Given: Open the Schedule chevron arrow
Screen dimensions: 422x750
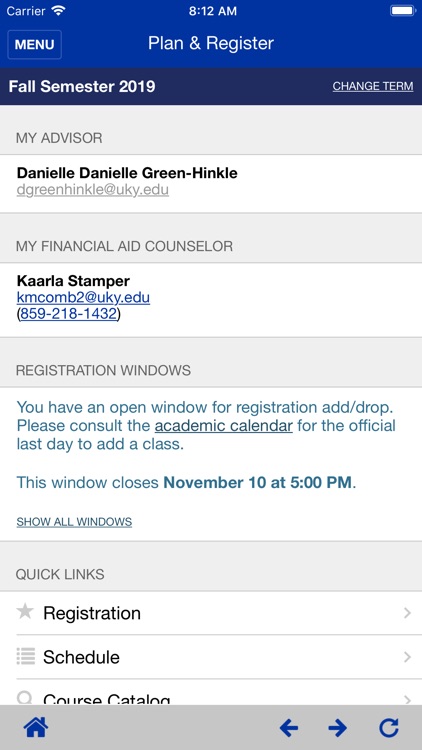Looking at the screenshot, I should pos(407,657).
